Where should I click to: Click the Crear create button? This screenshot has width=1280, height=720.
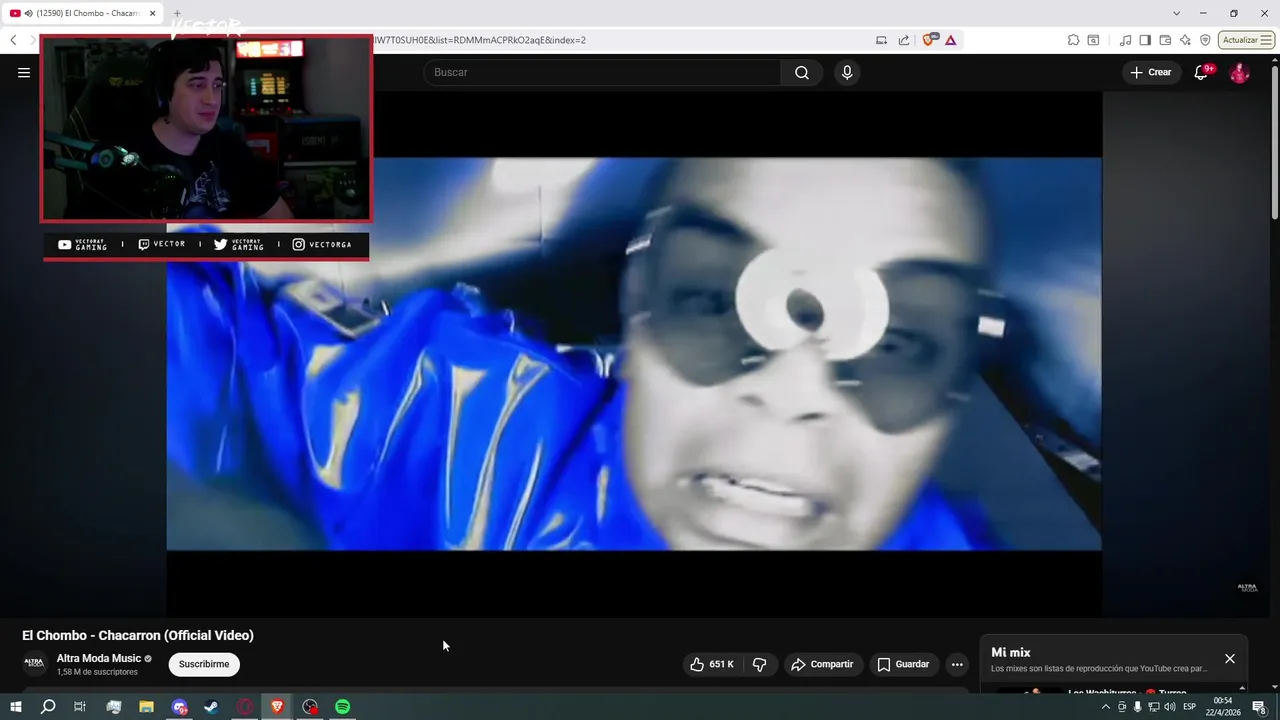point(1151,72)
